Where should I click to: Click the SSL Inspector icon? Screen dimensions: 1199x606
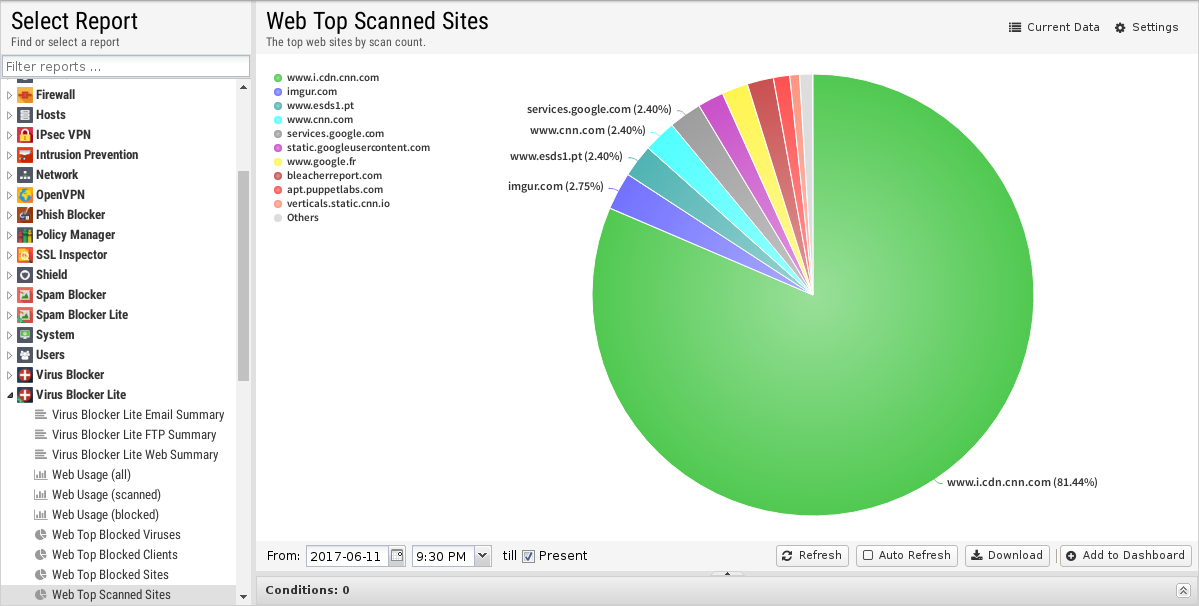point(24,254)
